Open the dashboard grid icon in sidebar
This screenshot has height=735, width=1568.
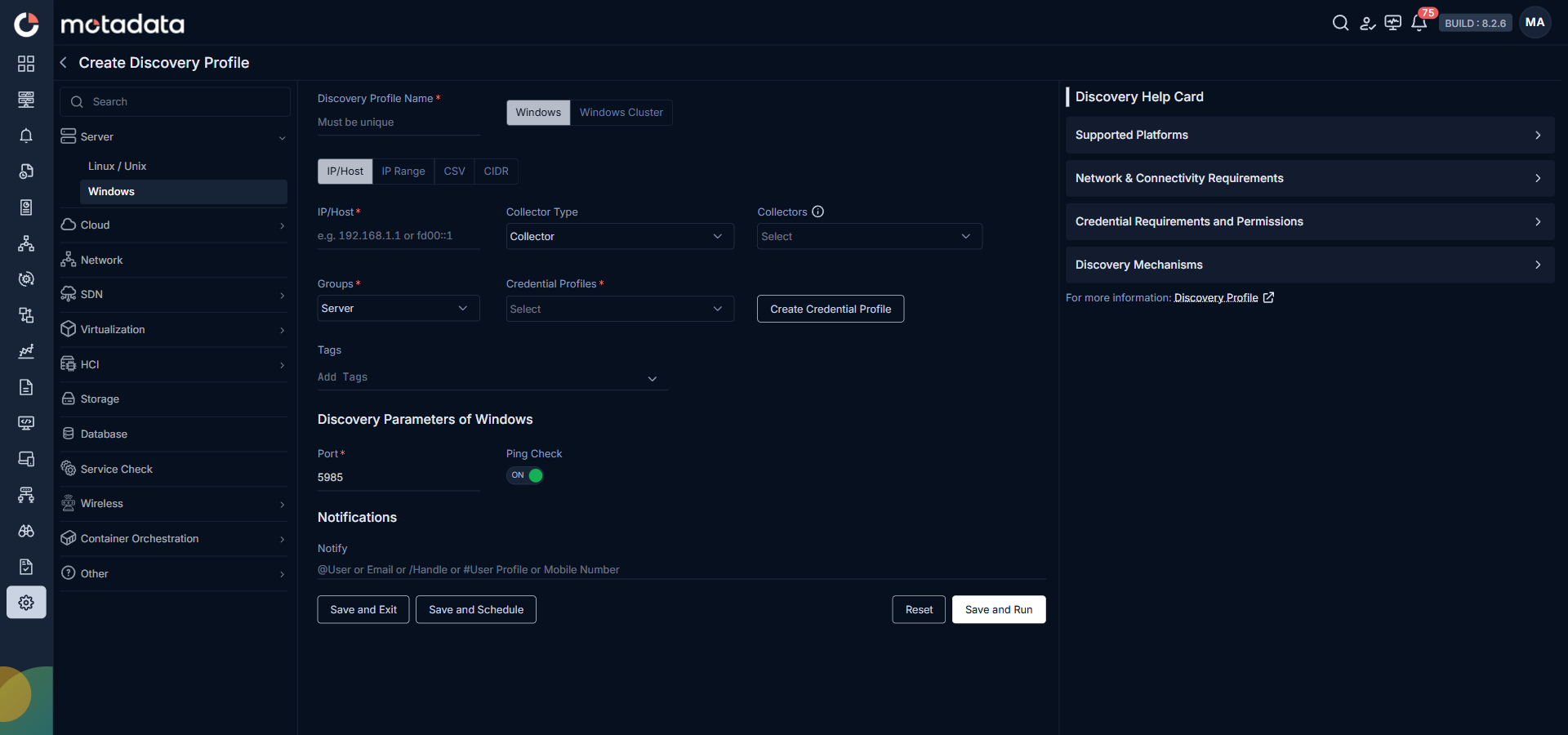point(26,64)
